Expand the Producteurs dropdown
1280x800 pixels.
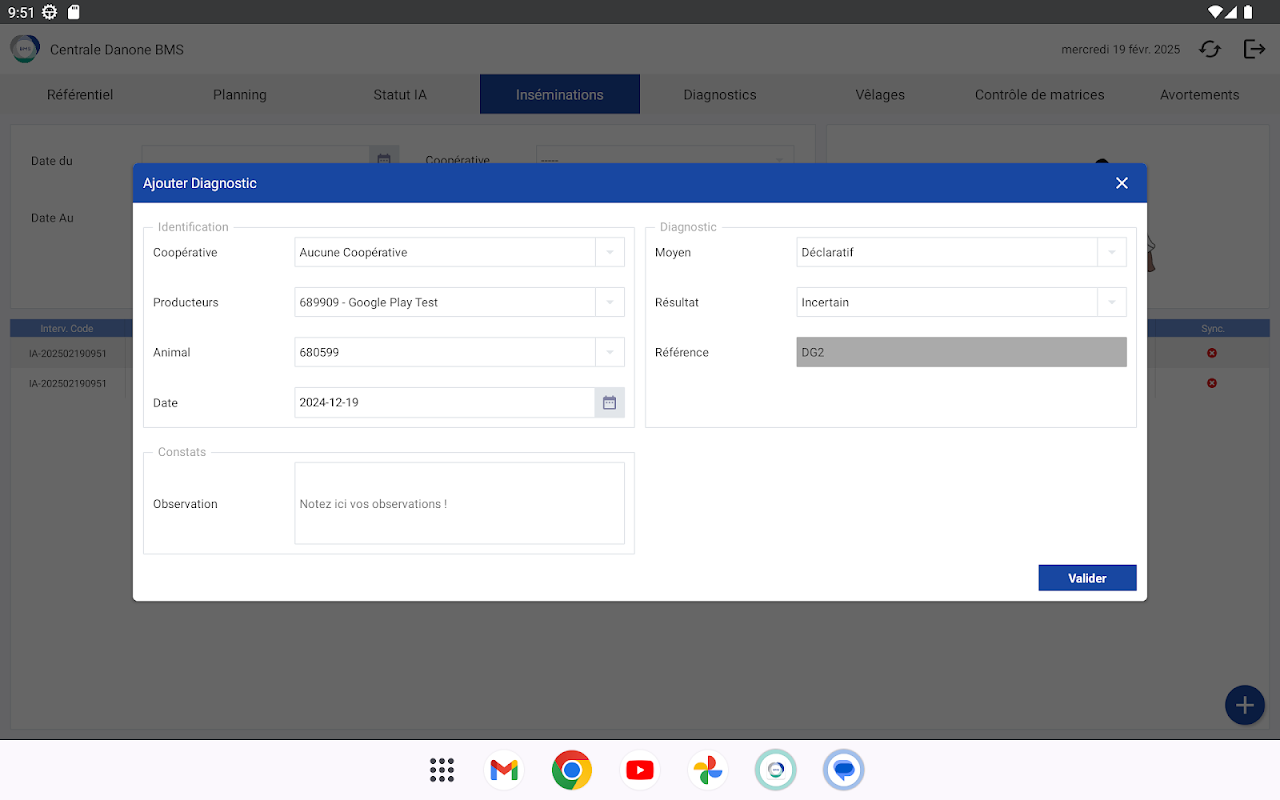610,302
